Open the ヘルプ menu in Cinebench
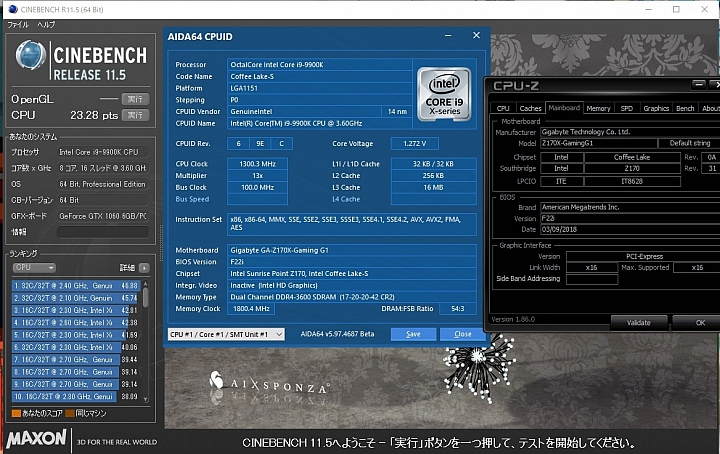720x454 pixels. point(46,25)
